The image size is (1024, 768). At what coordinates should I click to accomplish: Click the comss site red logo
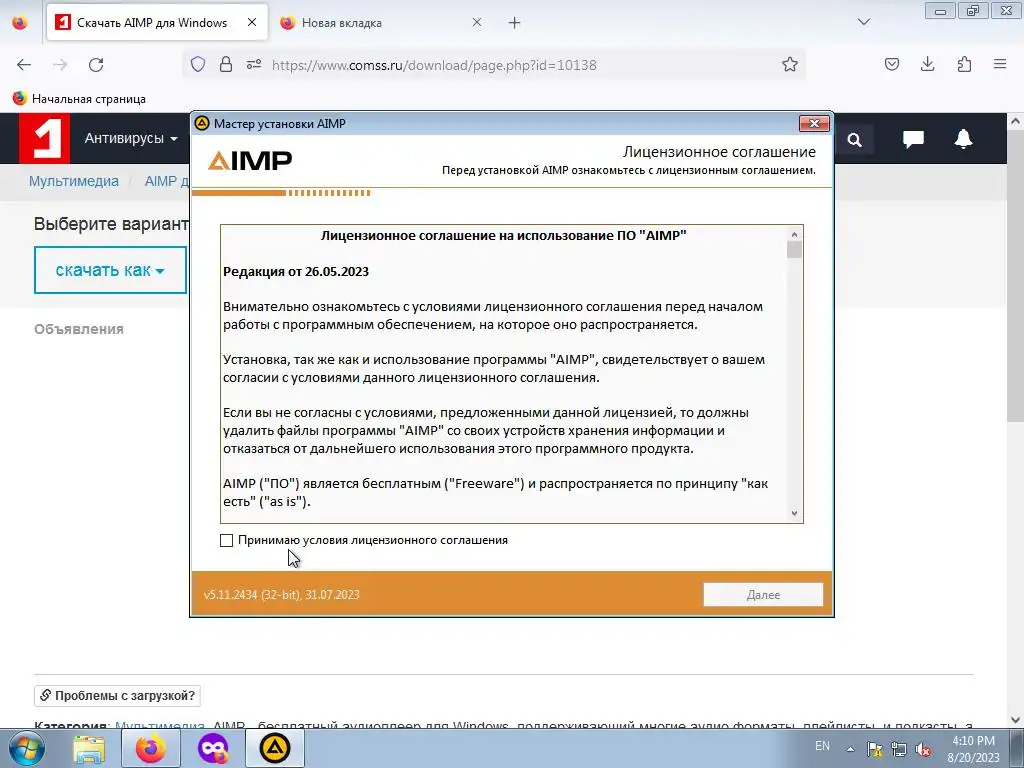[44, 138]
